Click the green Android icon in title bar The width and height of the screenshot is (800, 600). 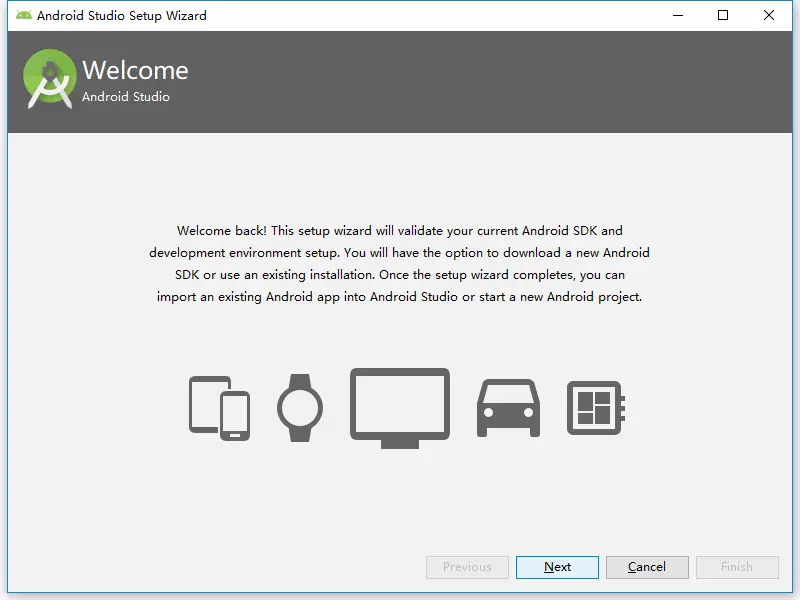(23, 15)
